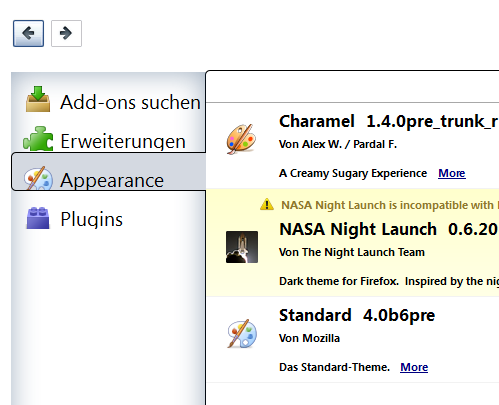Click the yellow incompatibility warning triangle icon
This screenshot has width=499, height=405.
pos(267,204)
